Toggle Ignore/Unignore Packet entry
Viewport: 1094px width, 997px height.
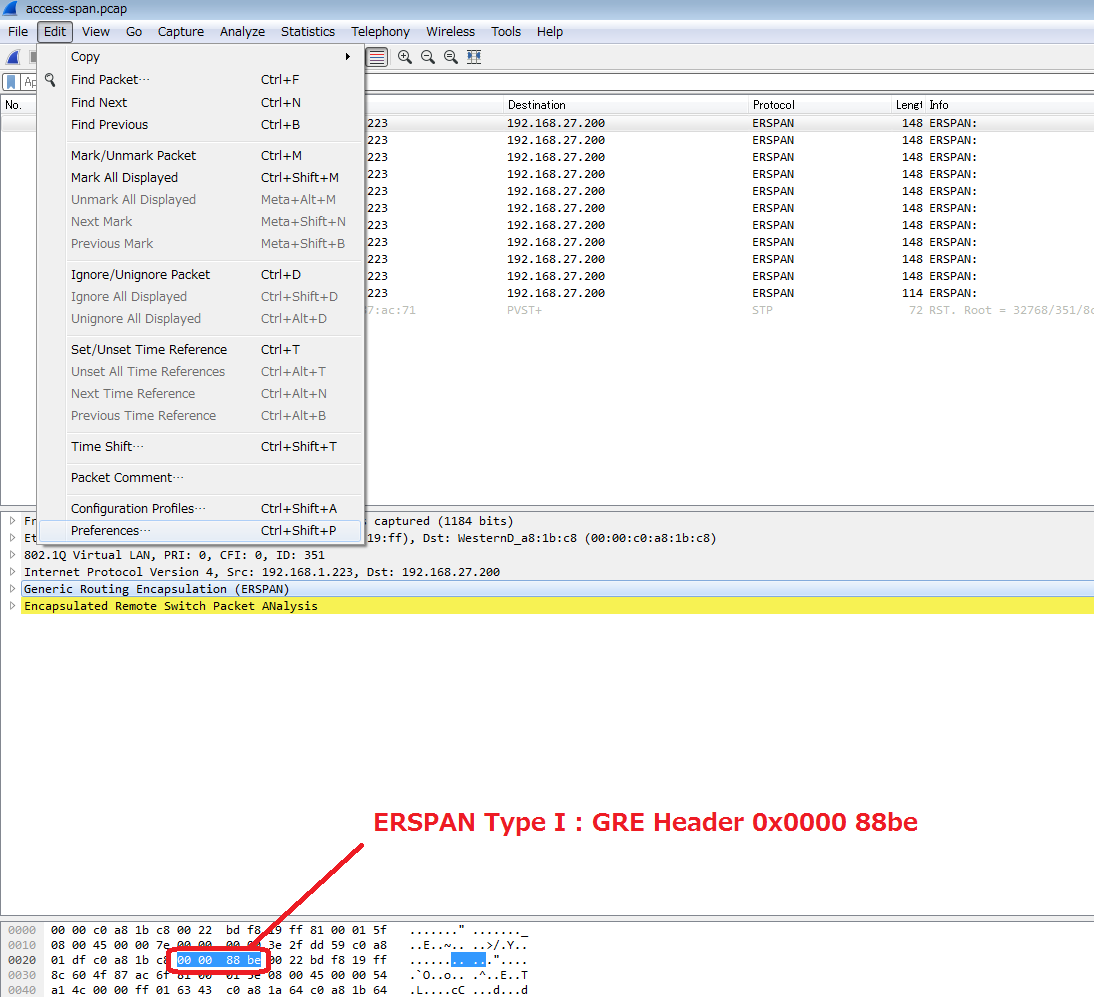pyautogui.click(x=140, y=274)
